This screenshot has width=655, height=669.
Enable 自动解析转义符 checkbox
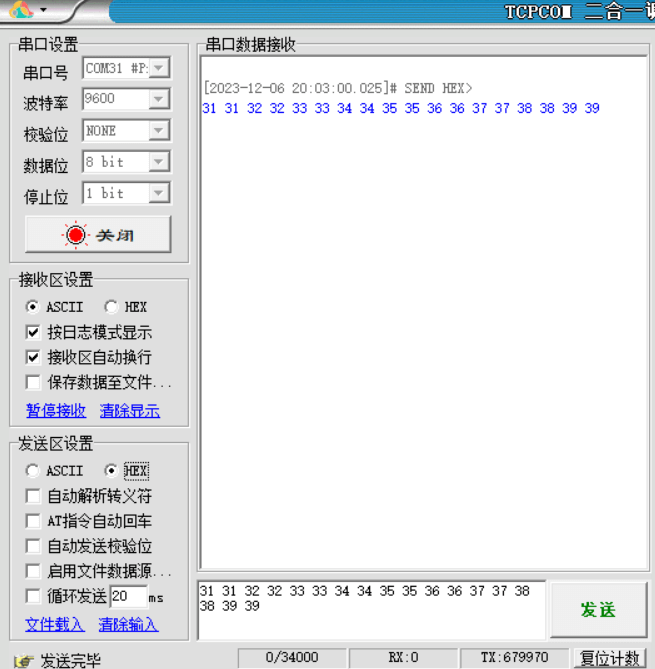click(x=33, y=496)
